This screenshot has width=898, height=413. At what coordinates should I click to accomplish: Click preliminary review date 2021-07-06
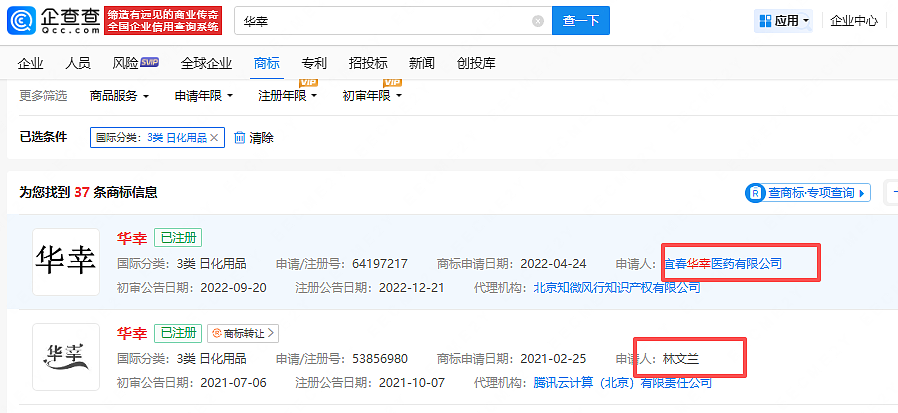click(234, 382)
